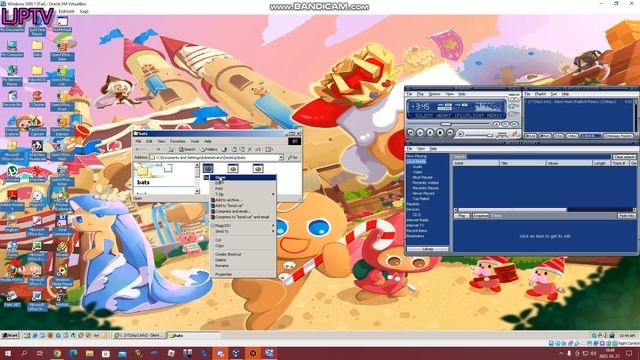Click the Search button in Explorer toolbar
Image resolution: width=640 pixels, height=360 pixels.
187,149
